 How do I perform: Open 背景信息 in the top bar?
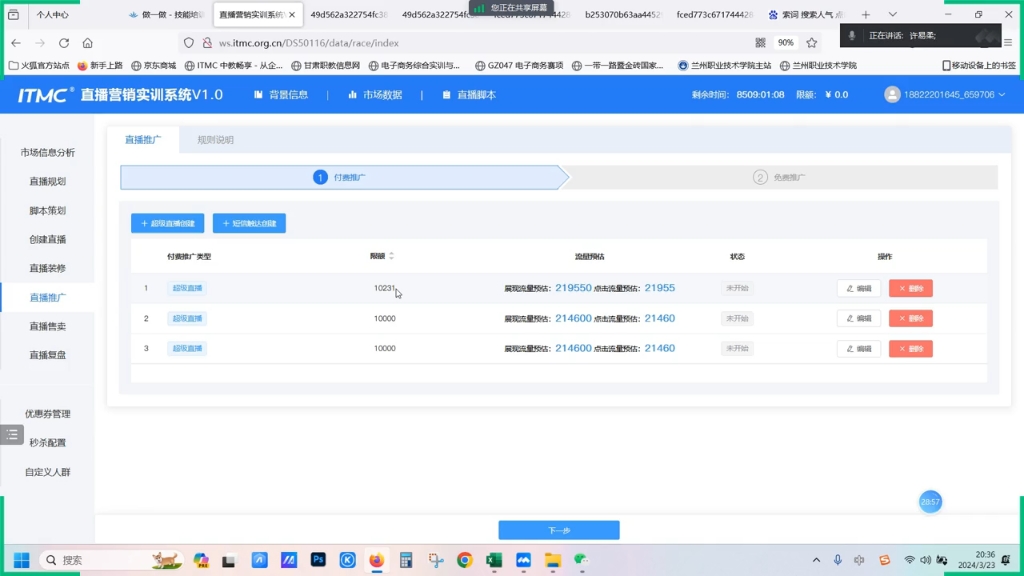[281, 95]
